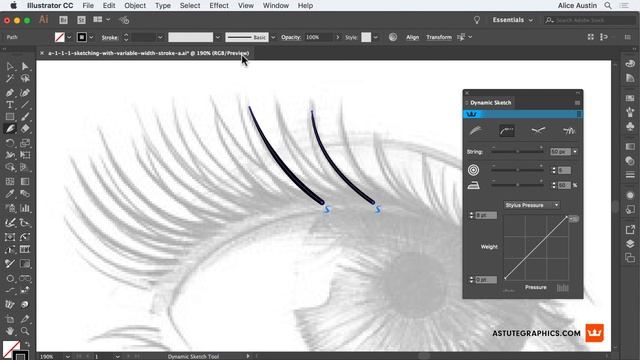Open the Dynamic Sketch panel flyout menu
640x360 pixels.
[x=577, y=103]
